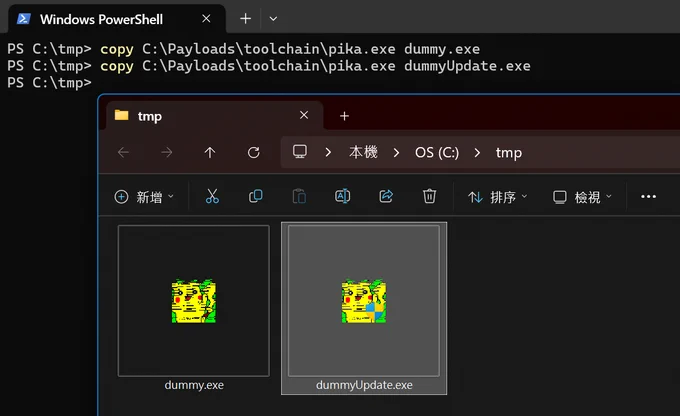680x416 pixels.
Task: Select the dummyUpdate.exe file thumbnail
Action: tap(364, 301)
